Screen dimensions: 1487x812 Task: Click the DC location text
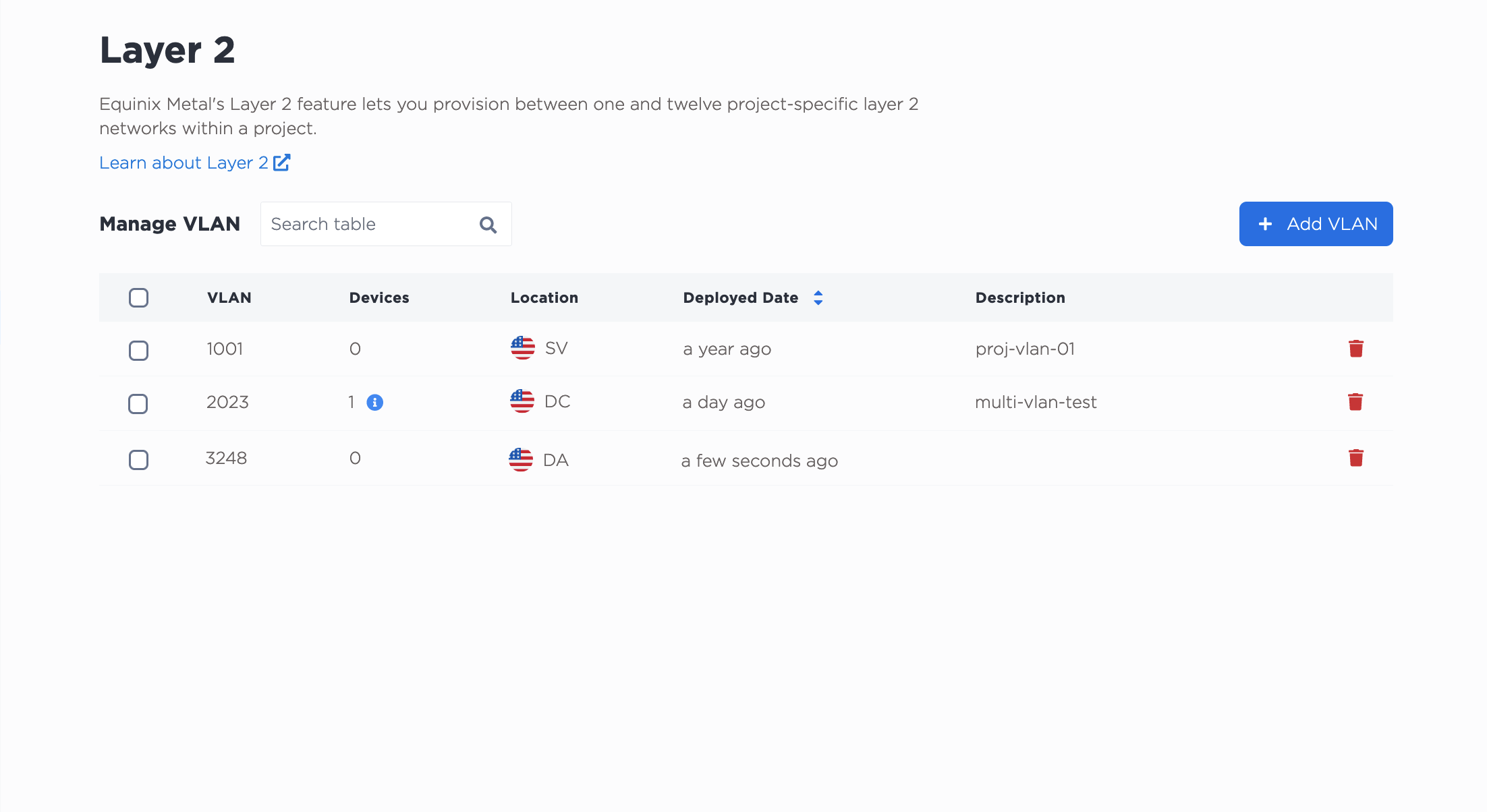[557, 401]
